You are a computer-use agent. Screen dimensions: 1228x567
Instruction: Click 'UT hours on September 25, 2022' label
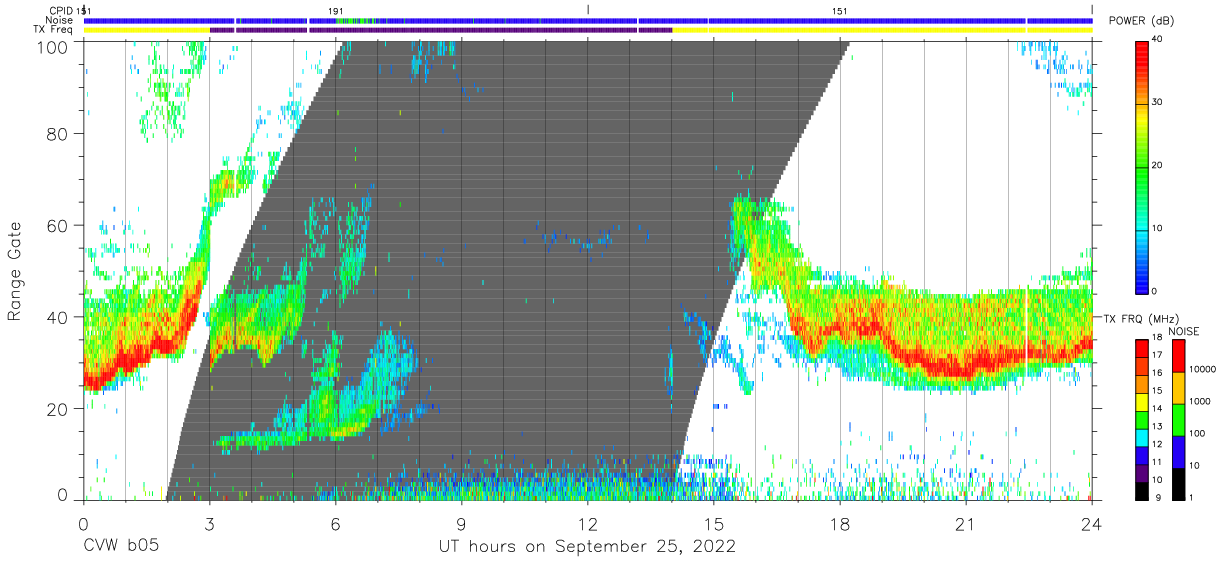tap(587, 547)
